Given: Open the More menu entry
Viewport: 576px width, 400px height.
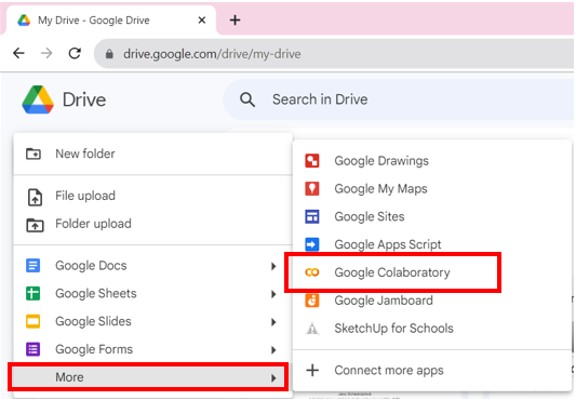Looking at the screenshot, I should (148, 376).
